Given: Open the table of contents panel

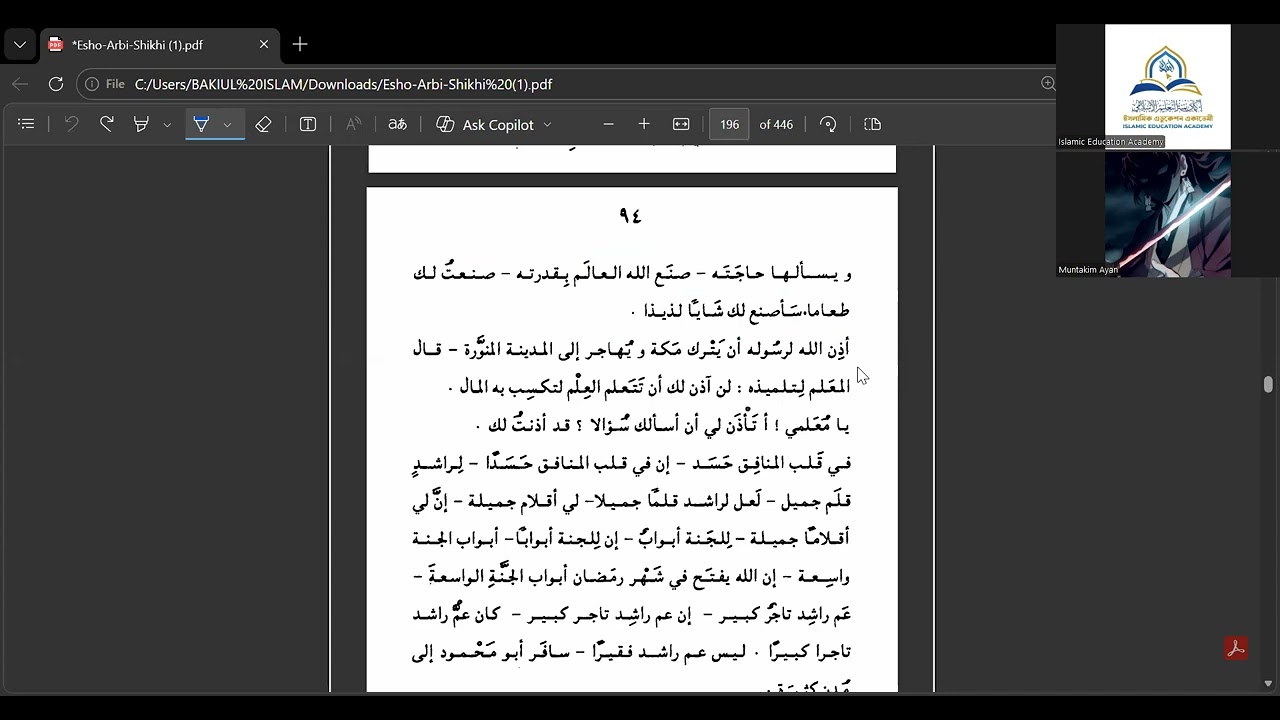Looking at the screenshot, I should [27, 124].
